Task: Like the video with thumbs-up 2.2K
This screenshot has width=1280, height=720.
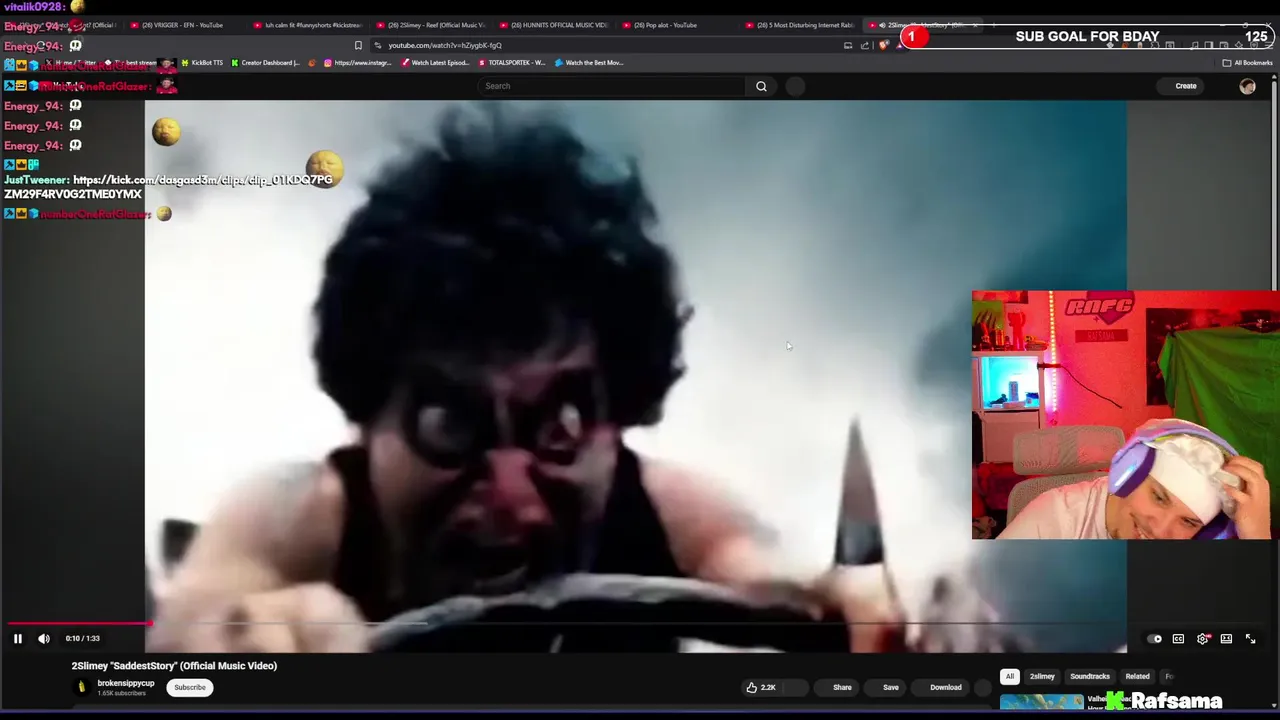Action: click(x=761, y=687)
